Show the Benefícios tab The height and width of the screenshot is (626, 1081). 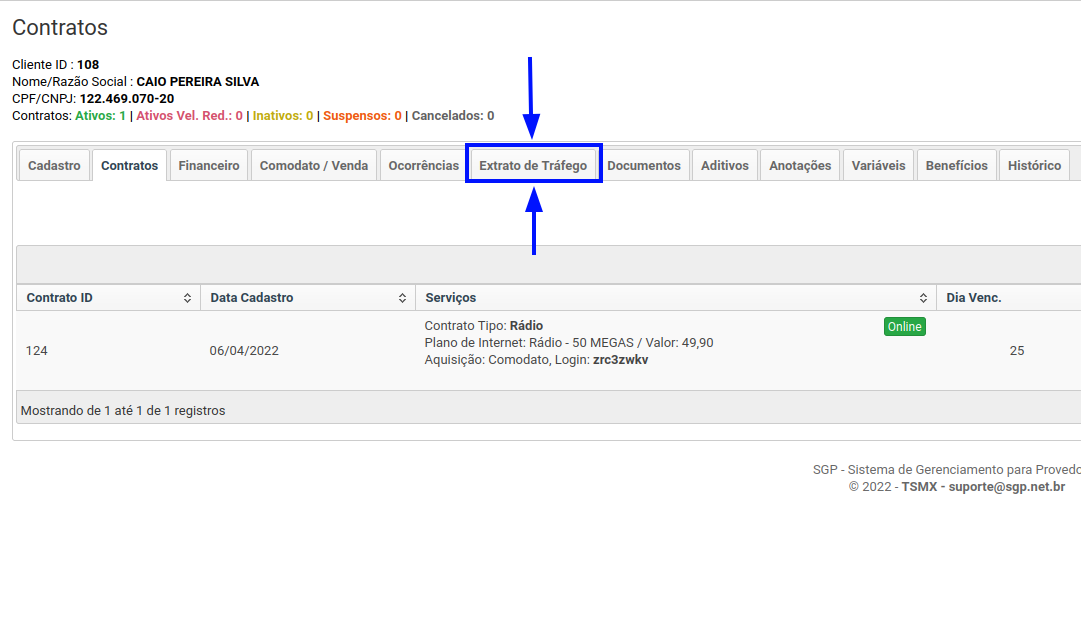tap(956, 166)
